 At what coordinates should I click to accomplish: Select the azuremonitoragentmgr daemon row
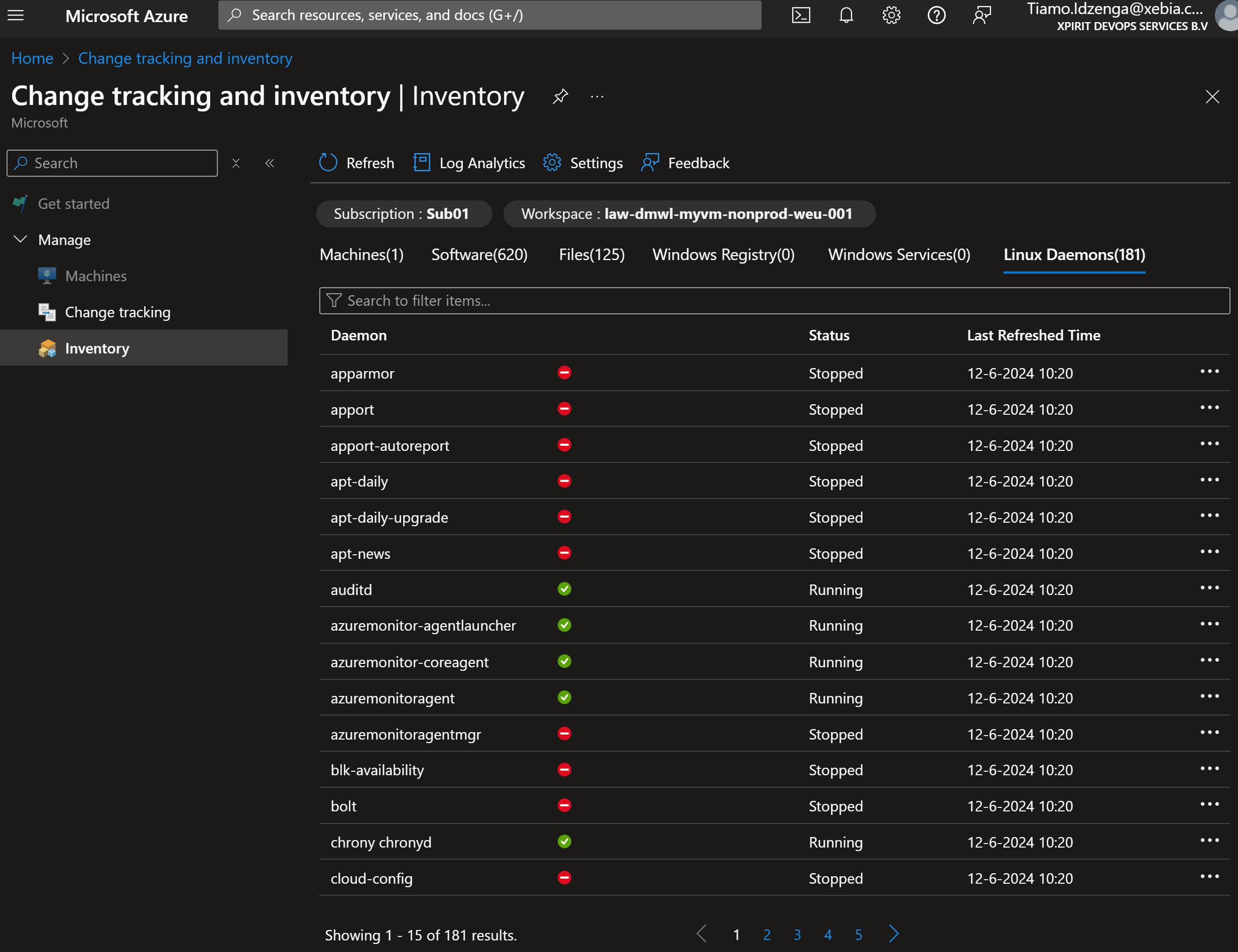774,734
